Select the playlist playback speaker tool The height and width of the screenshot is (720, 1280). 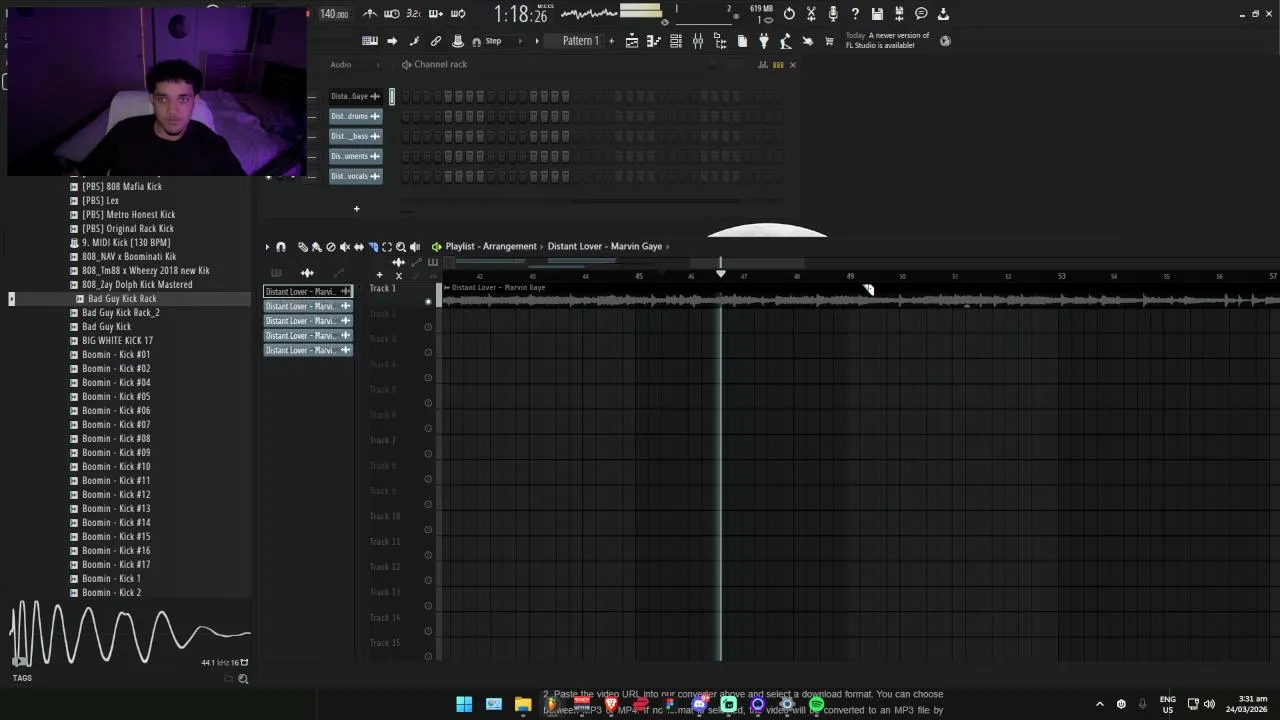pos(415,247)
